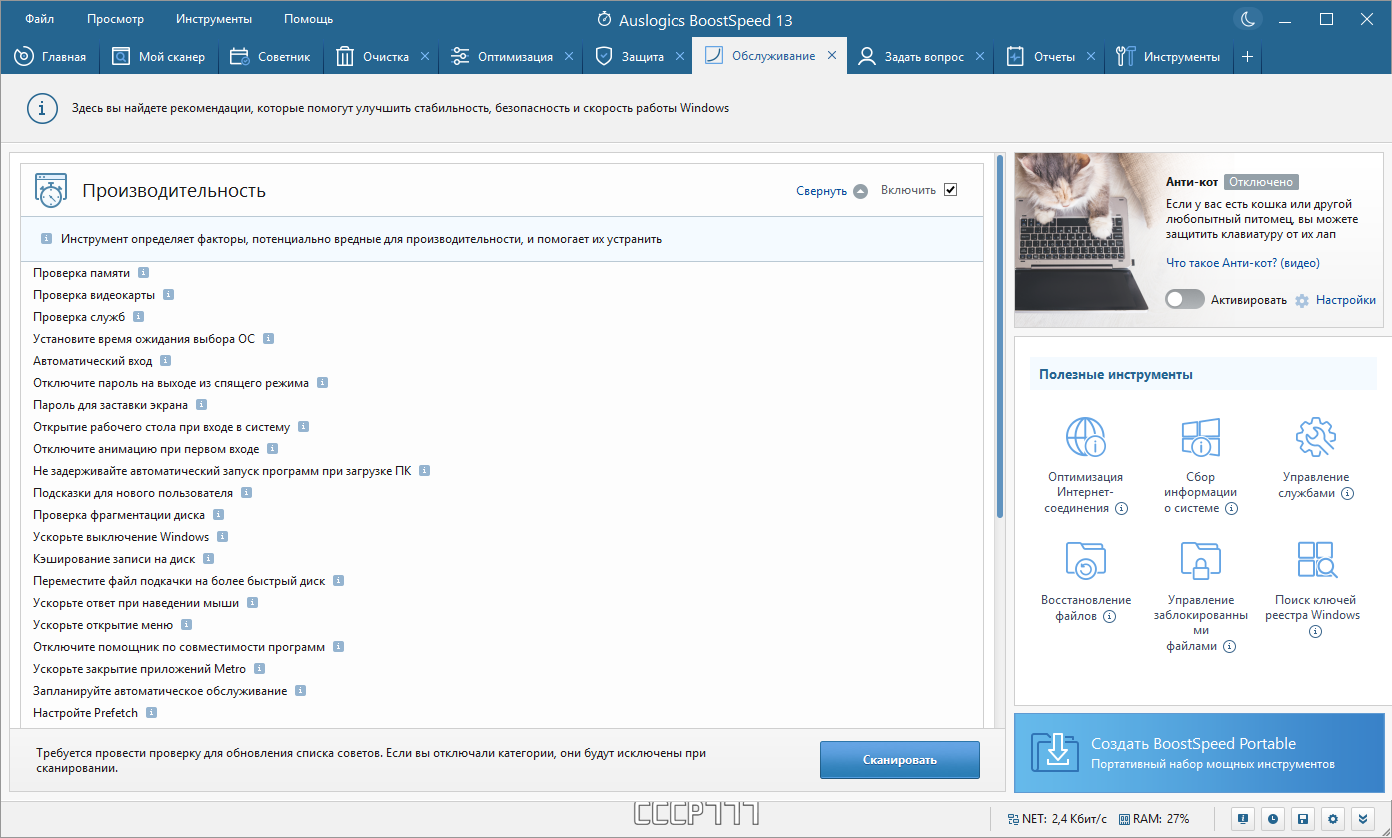Click info icon beside Настройте Prefetch
This screenshot has height=838, width=1392.
coord(151,712)
